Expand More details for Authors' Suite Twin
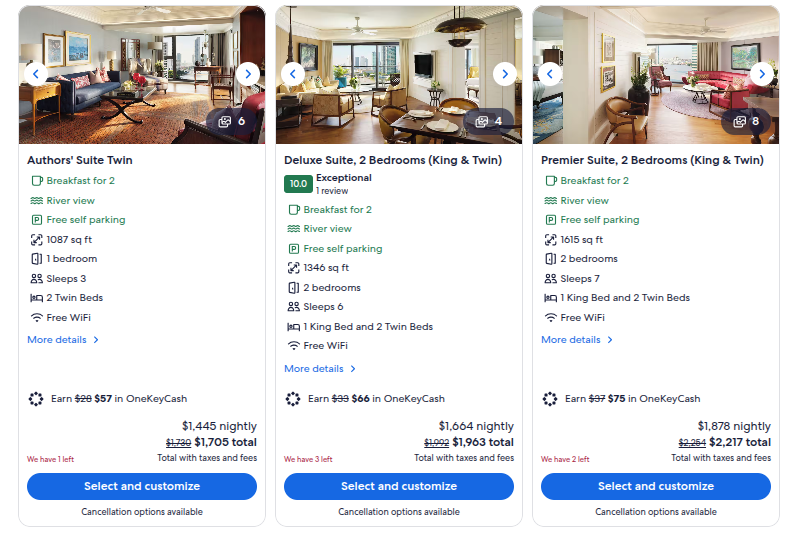The height and width of the screenshot is (536, 807). click(63, 340)
